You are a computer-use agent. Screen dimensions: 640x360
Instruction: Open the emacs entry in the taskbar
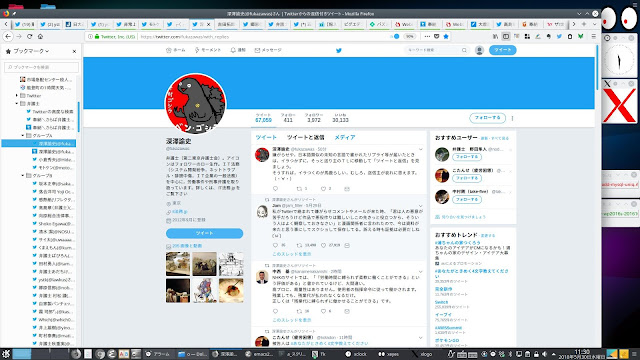coord(259,354)
